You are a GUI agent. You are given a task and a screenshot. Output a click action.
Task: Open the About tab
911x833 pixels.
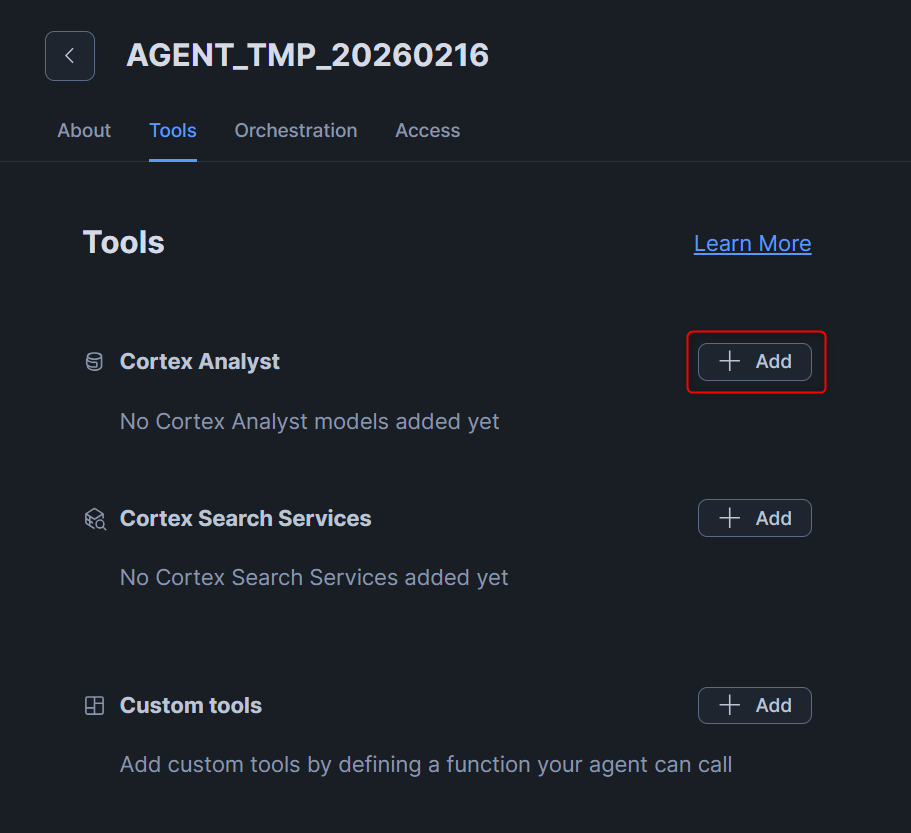click(x=84, y=131)
